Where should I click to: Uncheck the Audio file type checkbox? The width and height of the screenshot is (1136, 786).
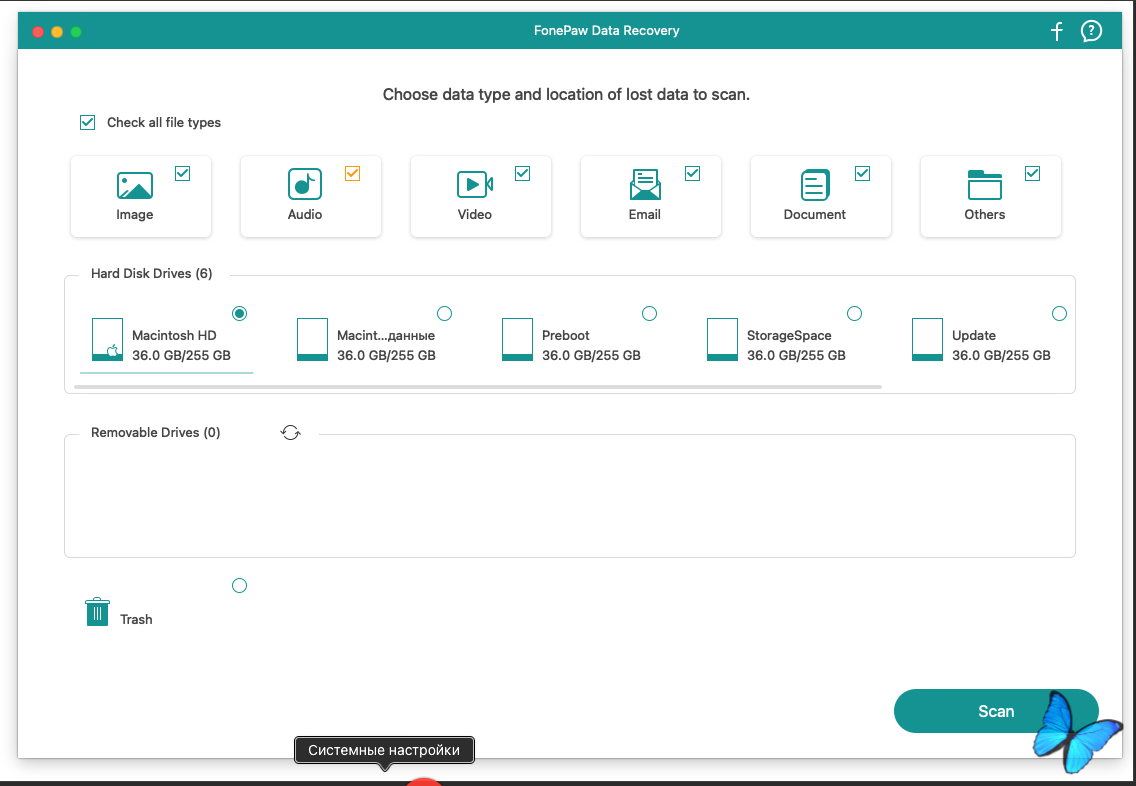pos(352,173)
